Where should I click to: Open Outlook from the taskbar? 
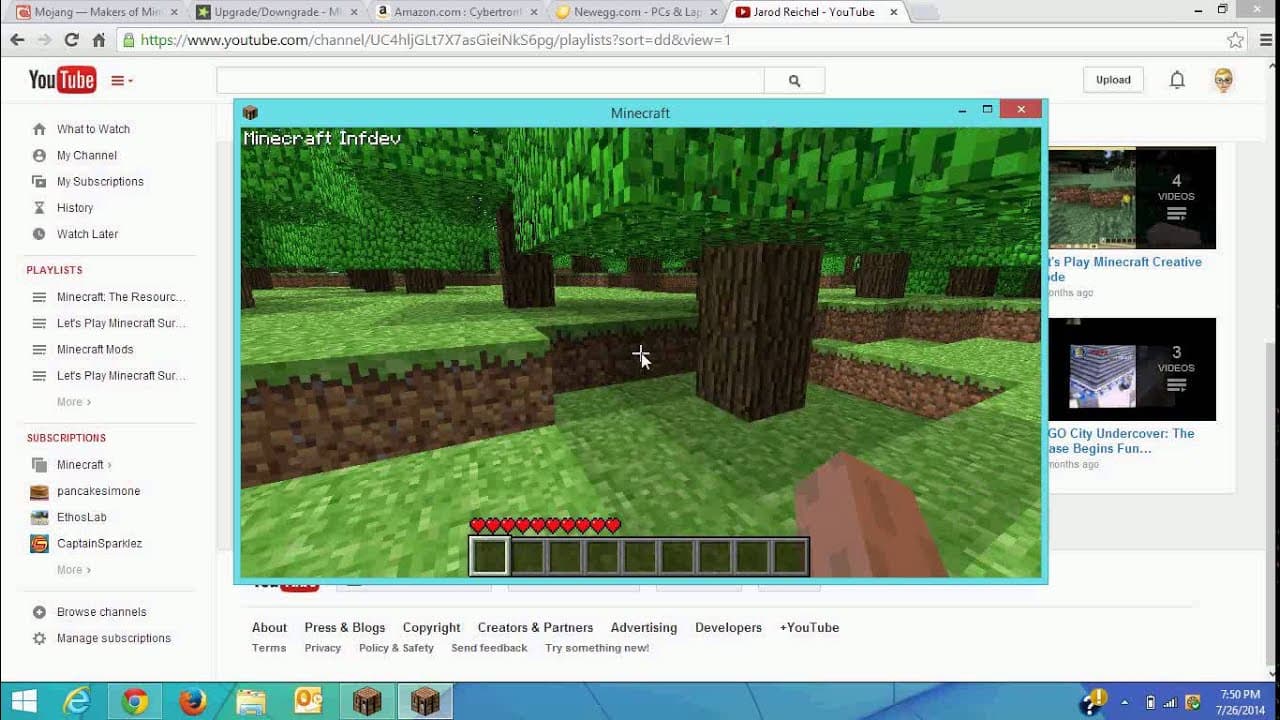[x=308, y=701]
